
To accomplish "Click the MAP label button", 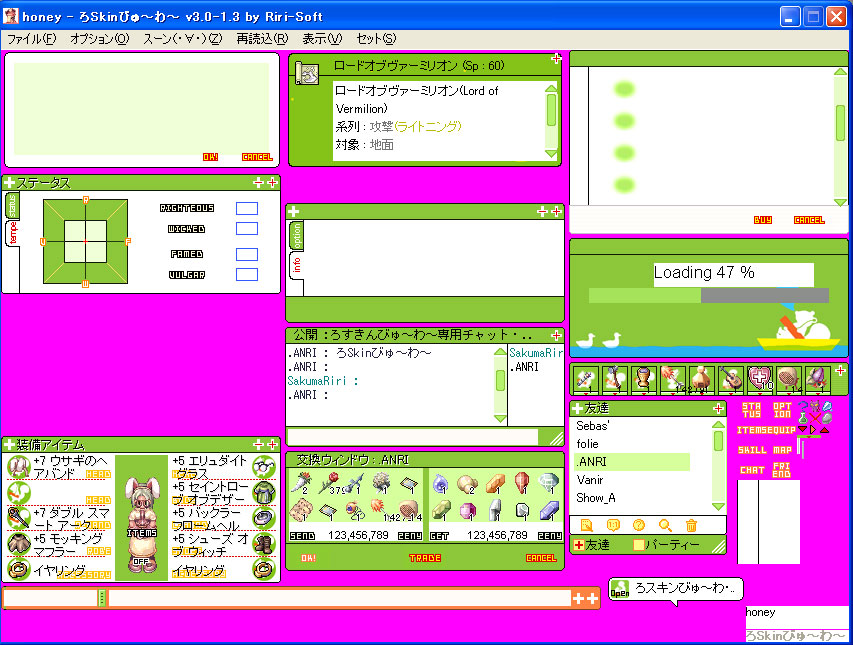I will (782, 450).
